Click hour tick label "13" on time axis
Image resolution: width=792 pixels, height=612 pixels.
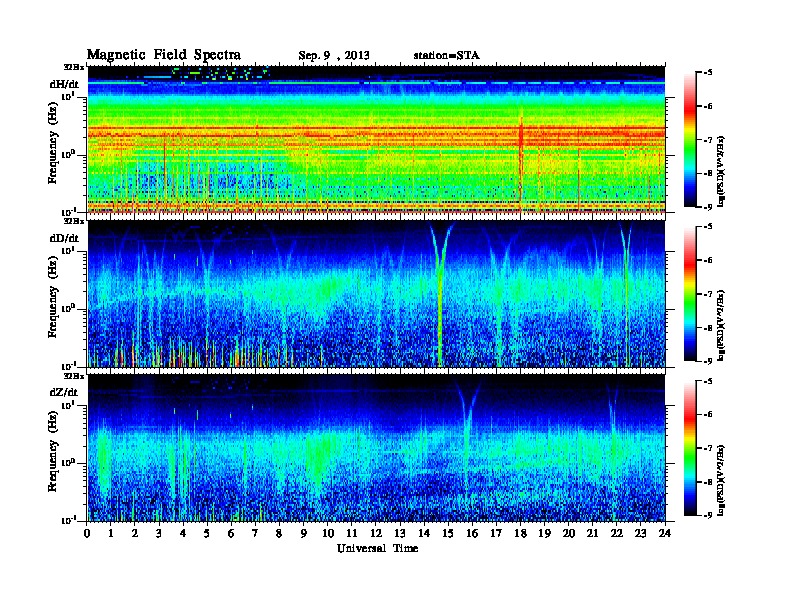pos(400,533)
